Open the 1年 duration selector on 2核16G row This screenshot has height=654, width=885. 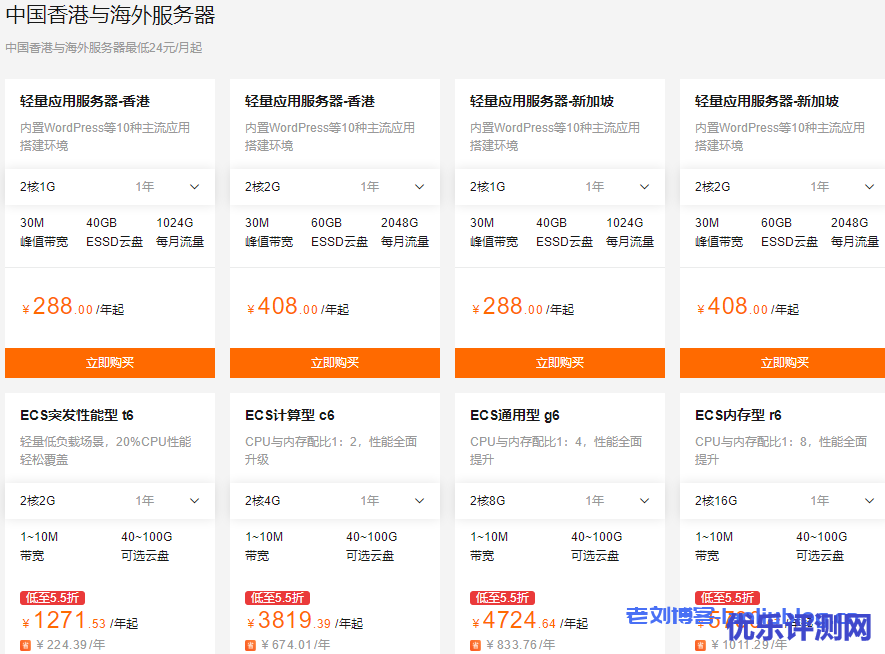tap(820, 501)
